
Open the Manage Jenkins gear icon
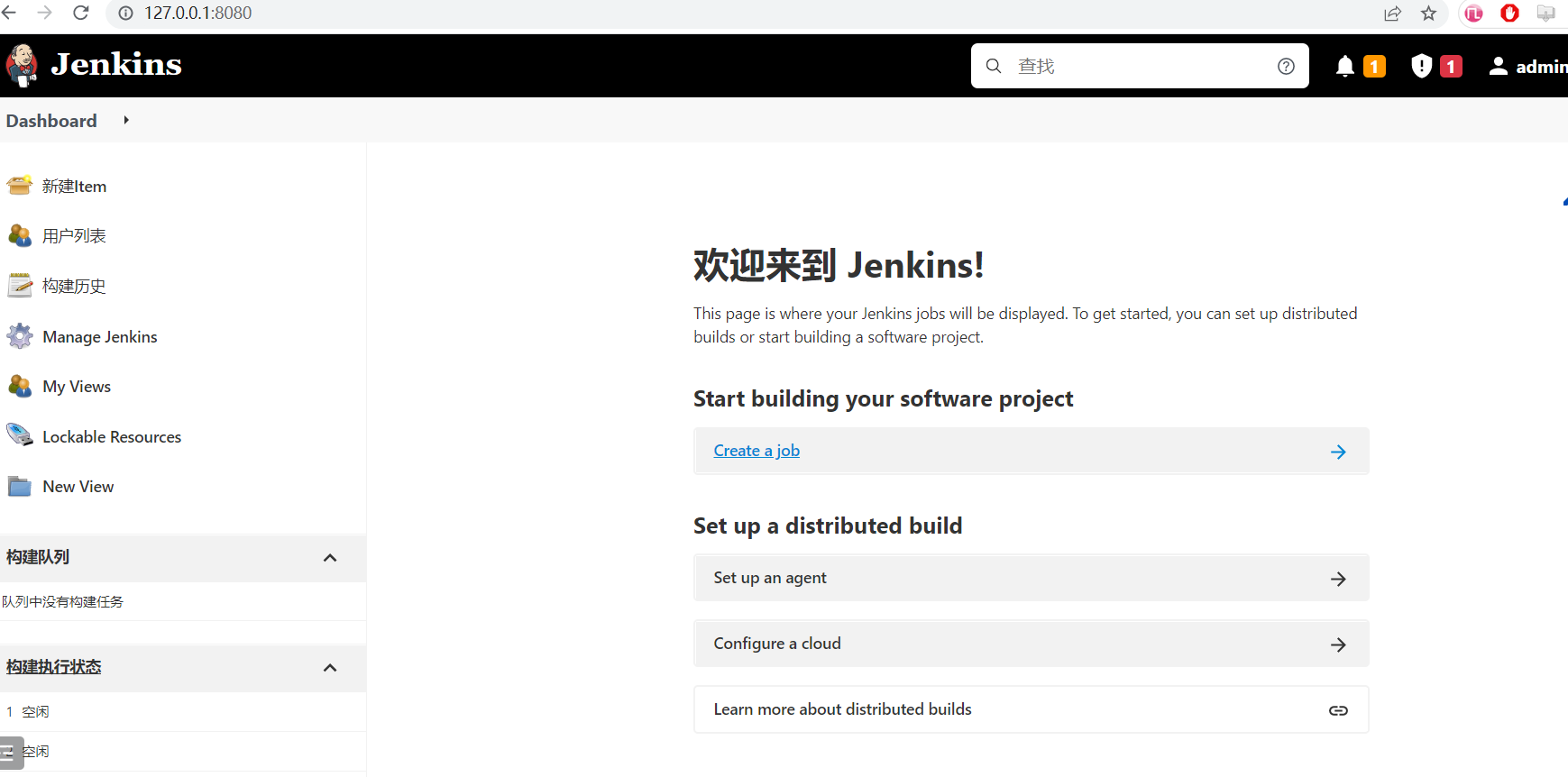(x=20, y=336)
